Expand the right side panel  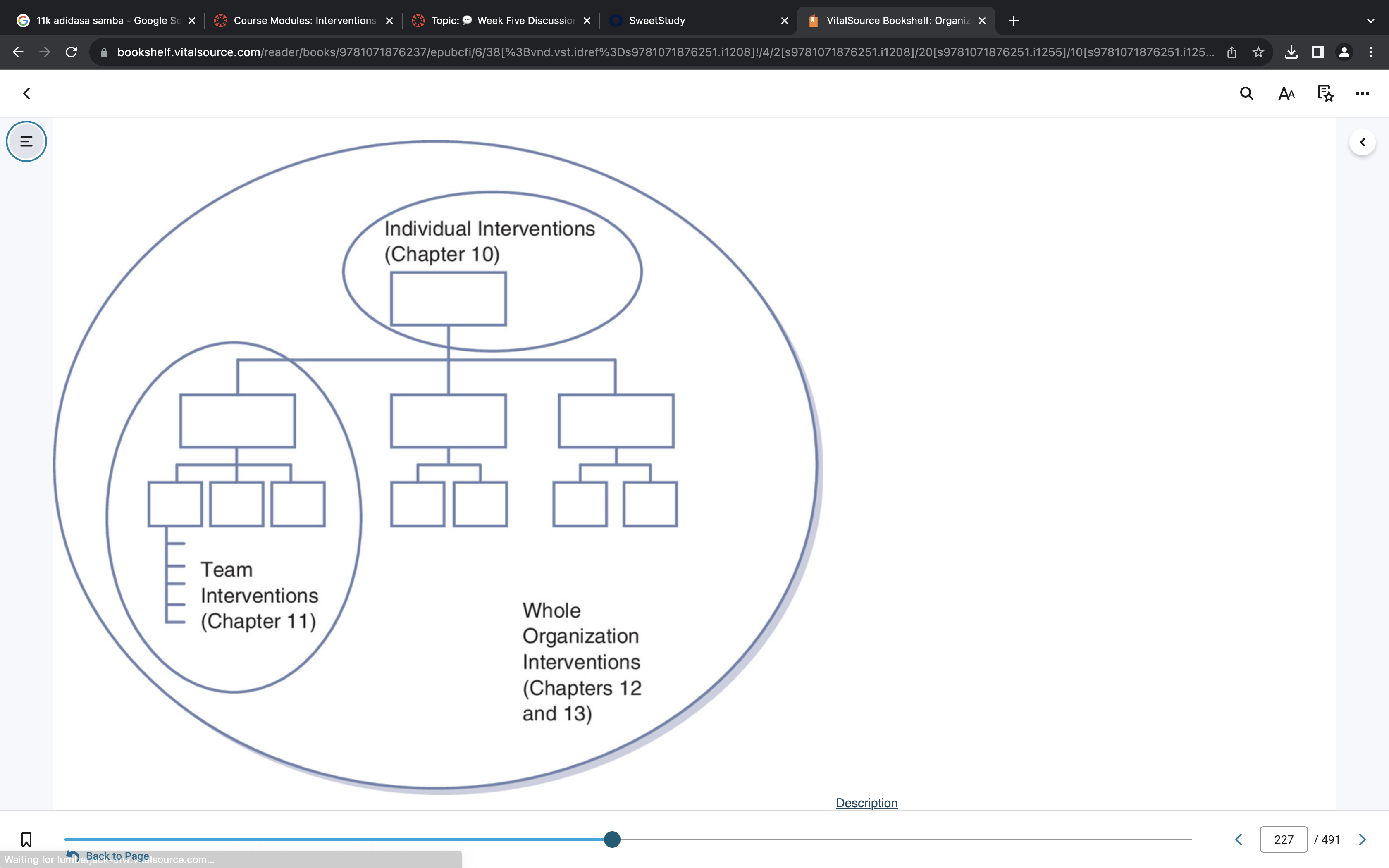click(x=1362, y=142)
